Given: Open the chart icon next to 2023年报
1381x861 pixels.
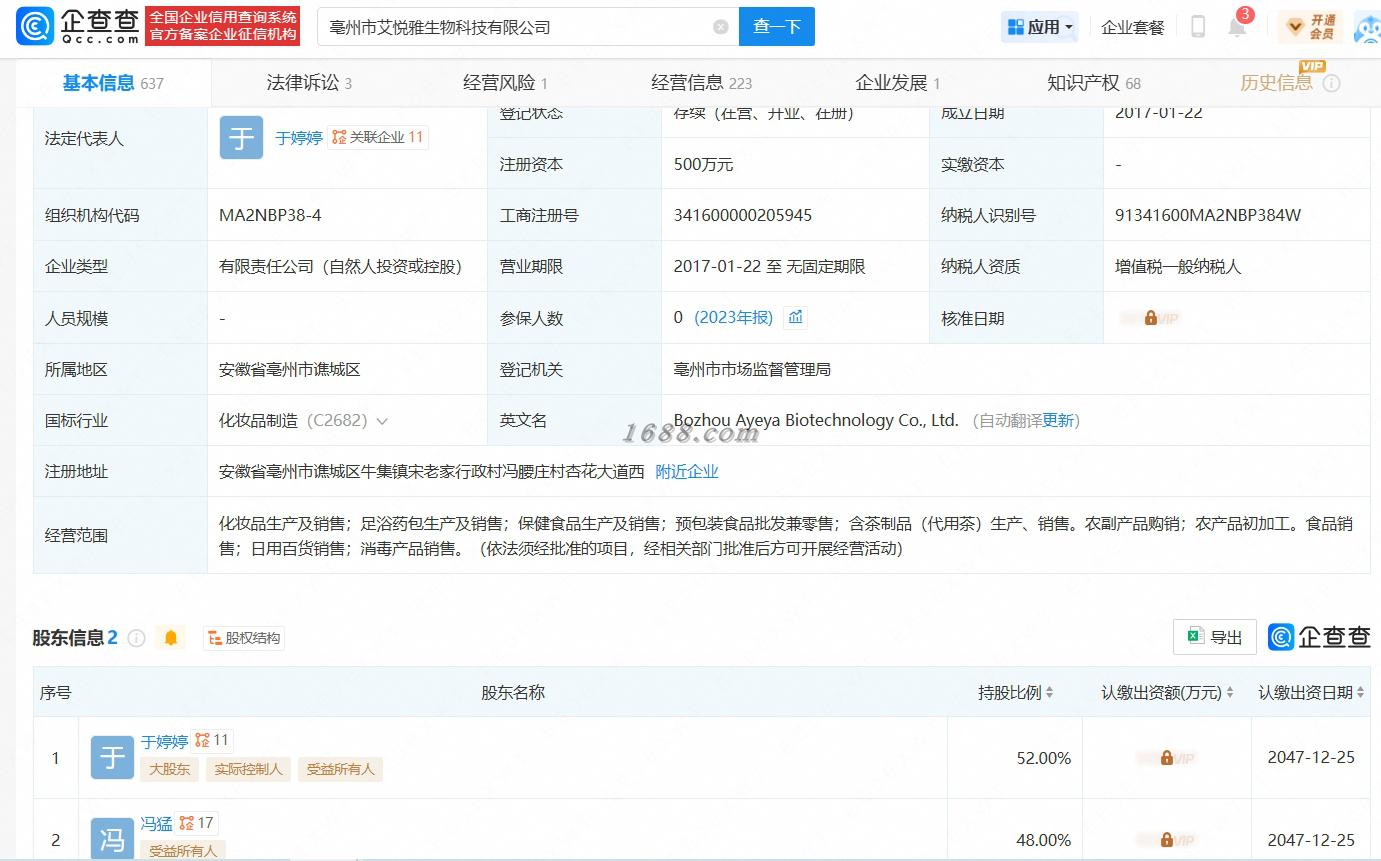Looking at the screenshot, I should (796, 318).
